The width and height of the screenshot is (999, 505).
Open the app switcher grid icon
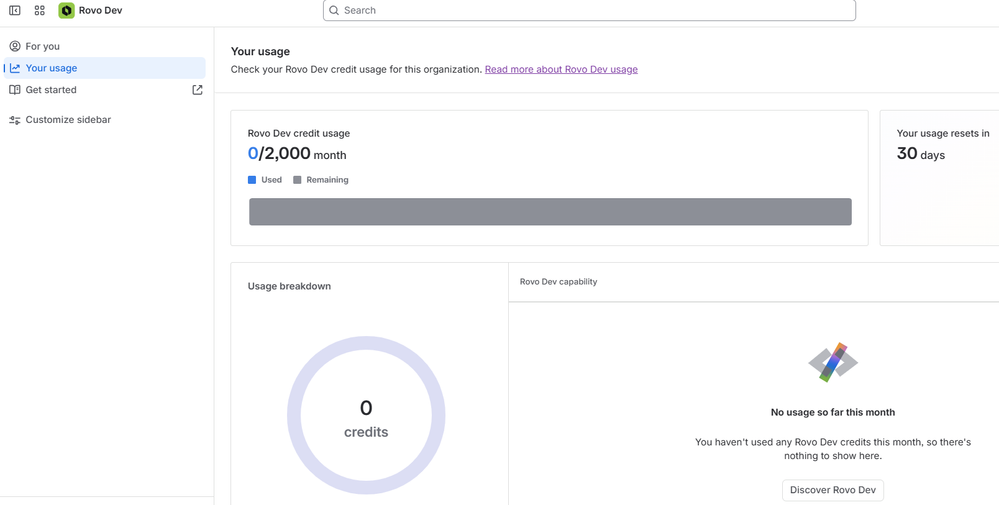pos(40,10)
